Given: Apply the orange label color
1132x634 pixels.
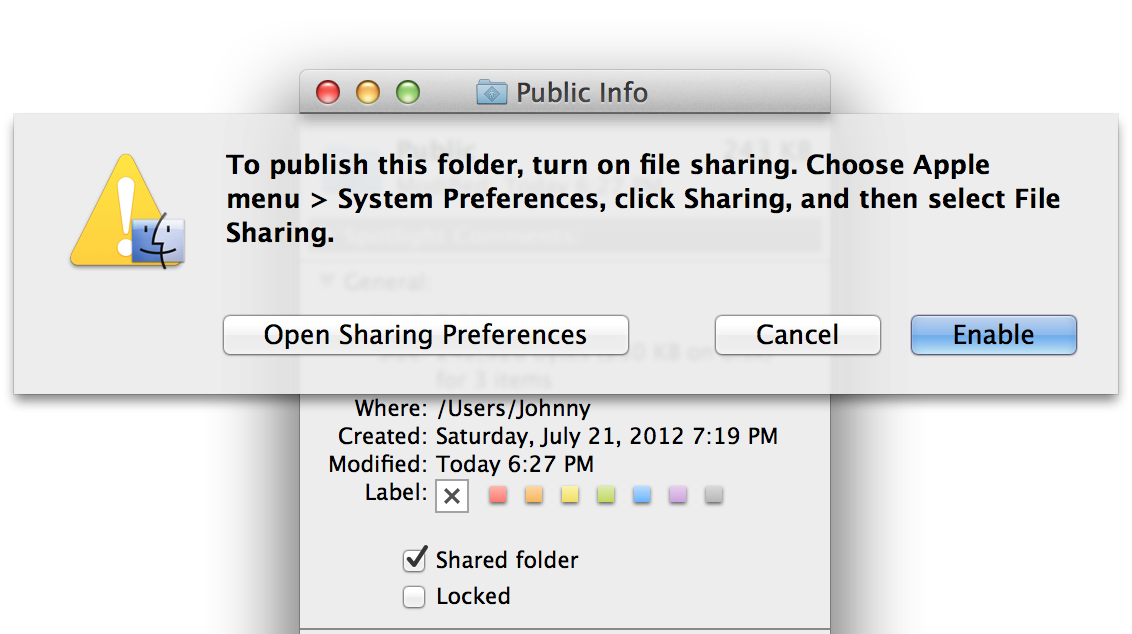Looking at the screenshot, I should (534, 495).
